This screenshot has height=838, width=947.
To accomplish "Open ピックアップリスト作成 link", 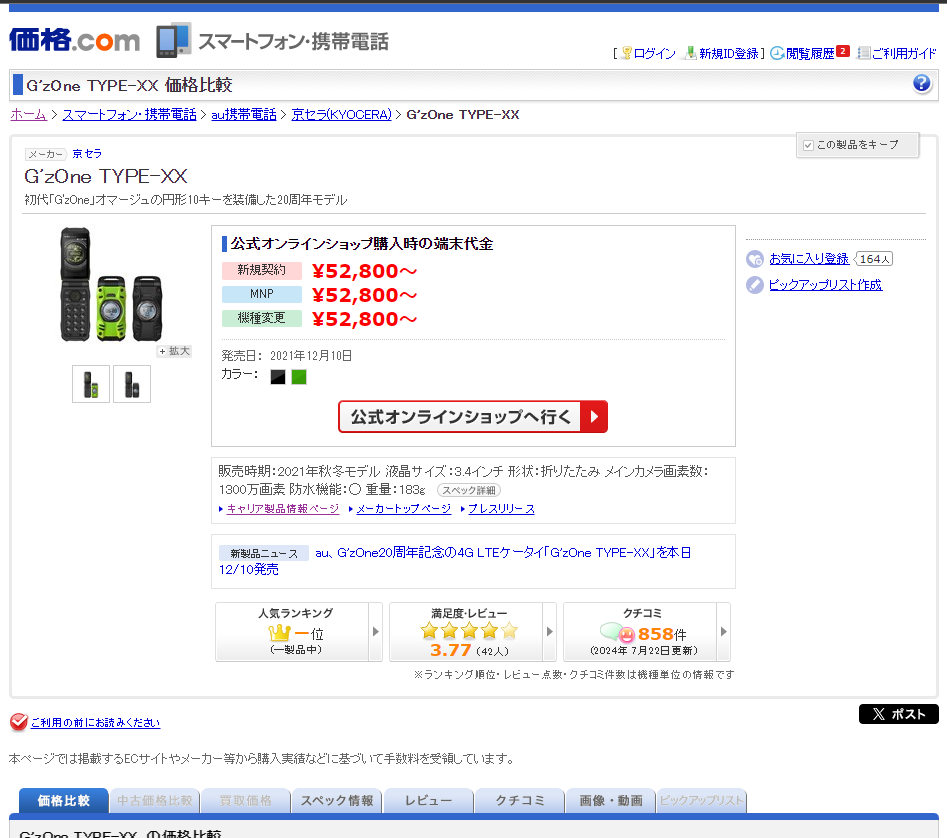I will pos(826,285).
